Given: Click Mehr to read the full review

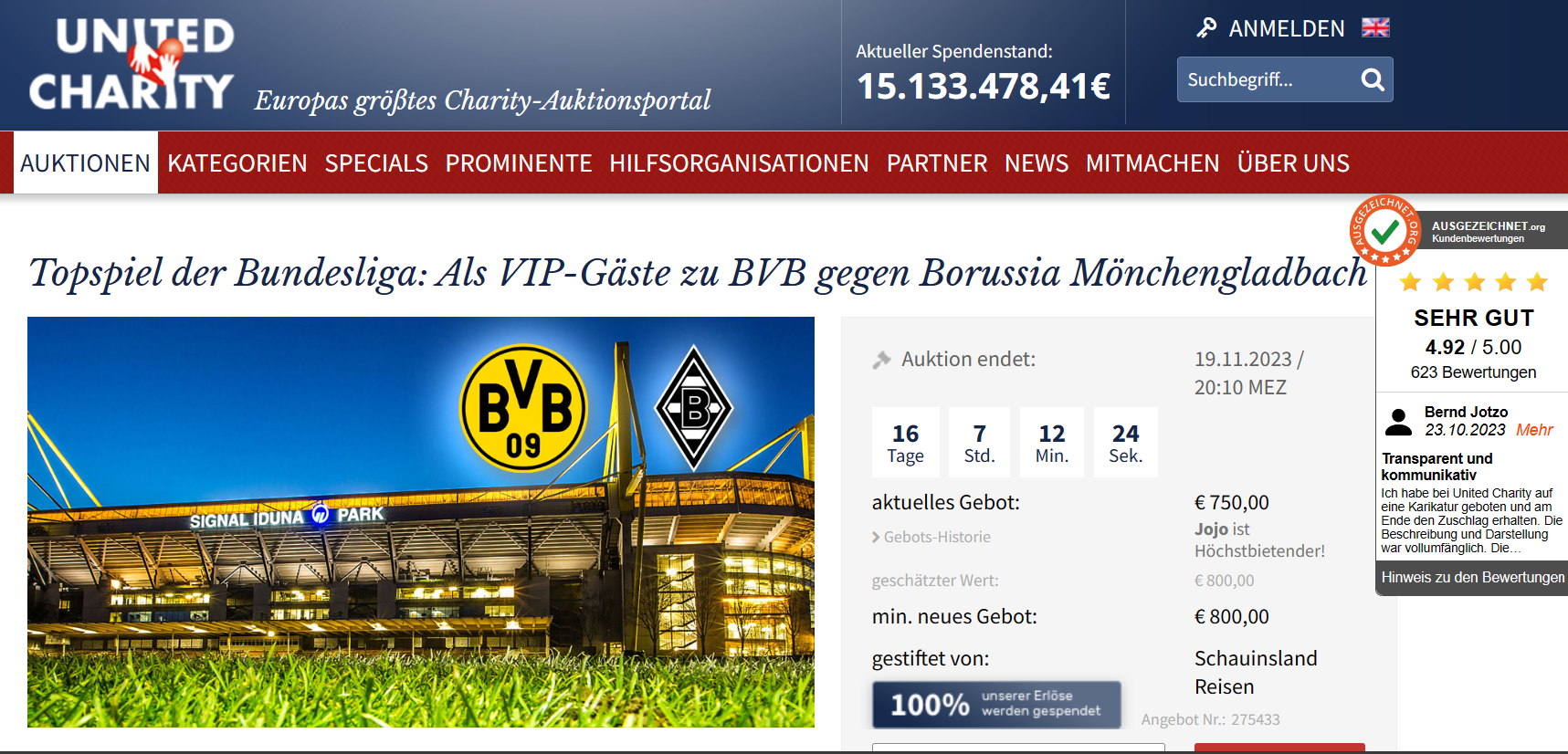Looking at the screenshot, I should click(1534, 430).
